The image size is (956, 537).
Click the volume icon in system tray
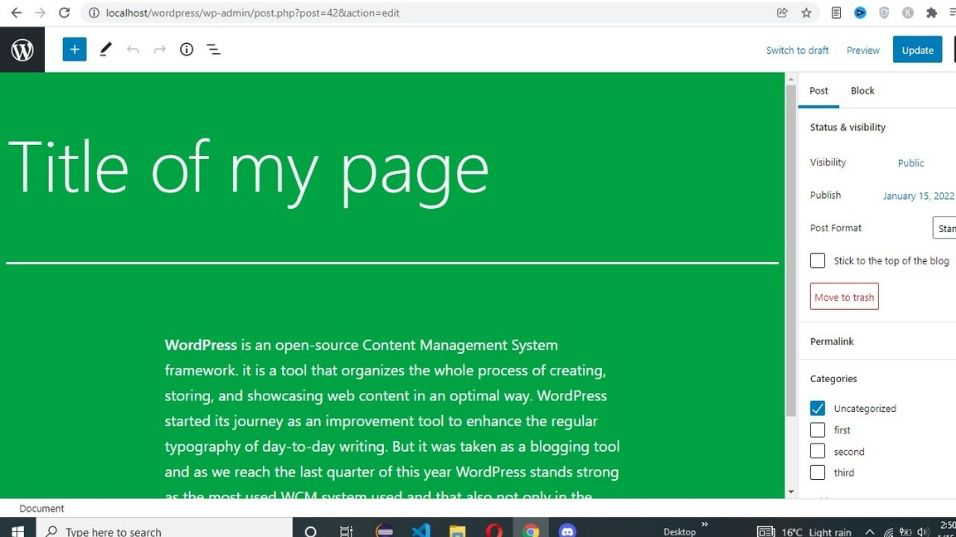coord(922,532)
